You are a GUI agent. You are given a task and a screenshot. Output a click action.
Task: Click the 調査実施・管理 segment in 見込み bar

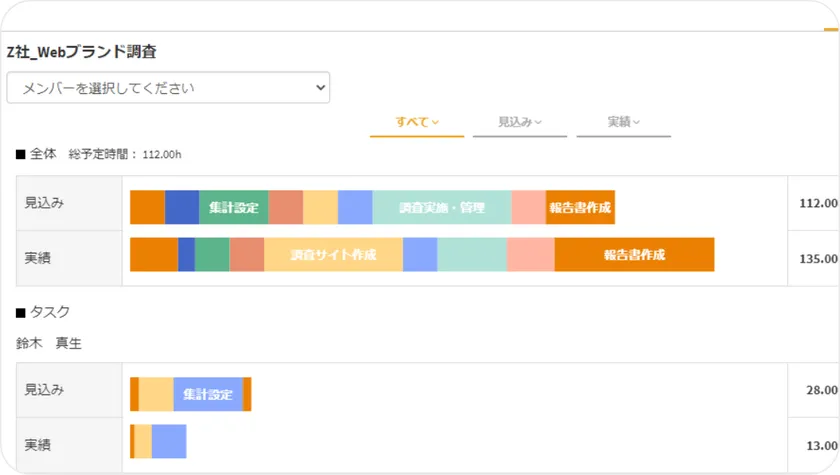point(441,208)
